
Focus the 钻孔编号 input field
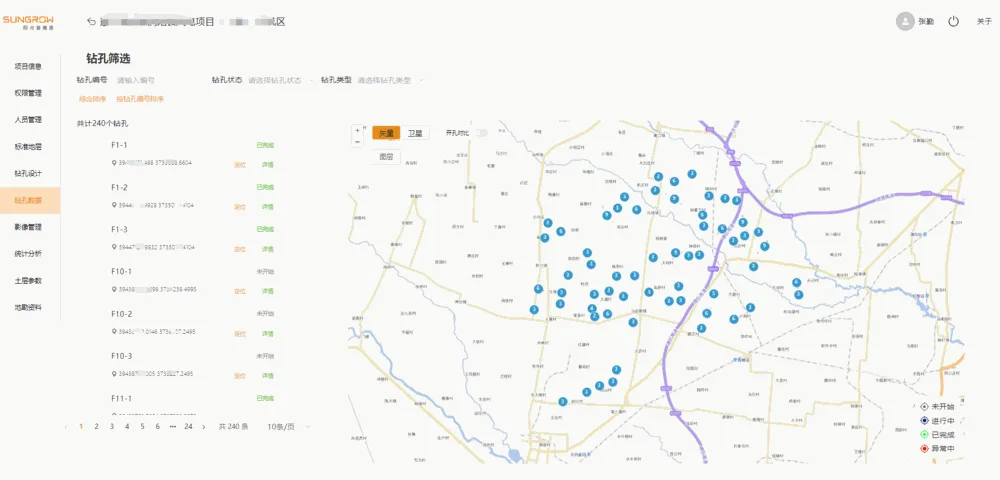point(156,81)
